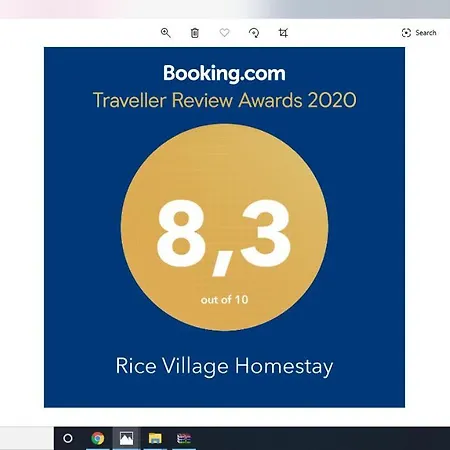Add photo to favorites with heart icon
Image resolution: width=450 pixels, height=450 pixels.
[x=224, y=33]
